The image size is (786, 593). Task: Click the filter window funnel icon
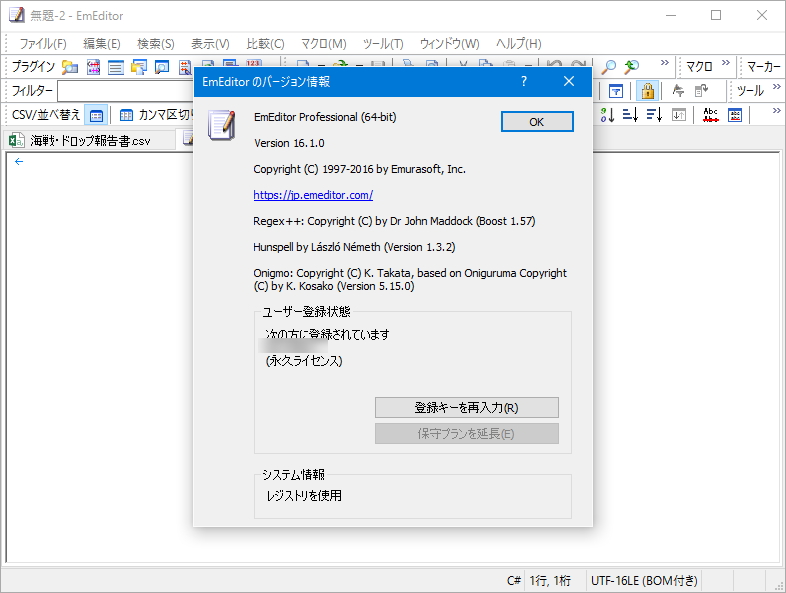pos(616,91)
